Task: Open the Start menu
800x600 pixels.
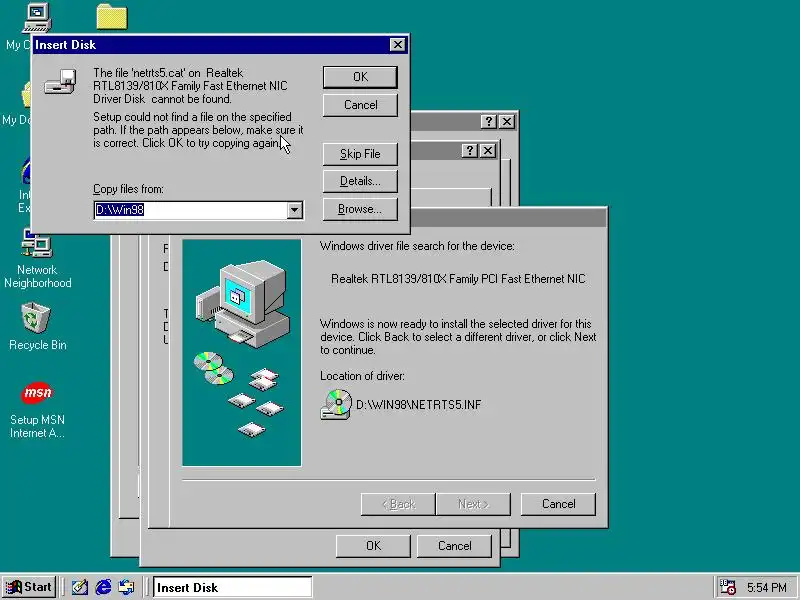Action: [29, 587]
